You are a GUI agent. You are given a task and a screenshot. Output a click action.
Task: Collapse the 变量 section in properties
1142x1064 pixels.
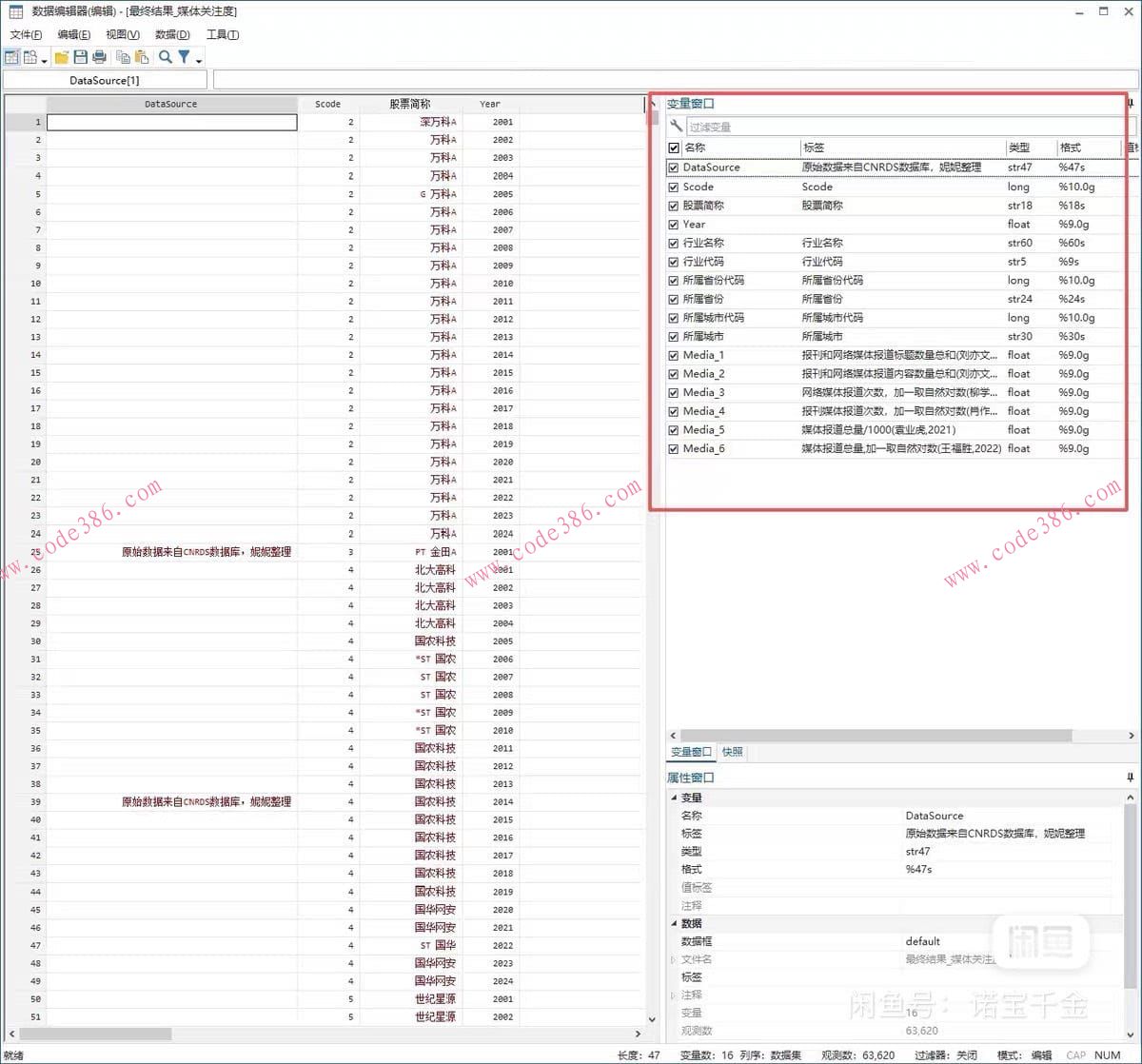click(675, 798)
